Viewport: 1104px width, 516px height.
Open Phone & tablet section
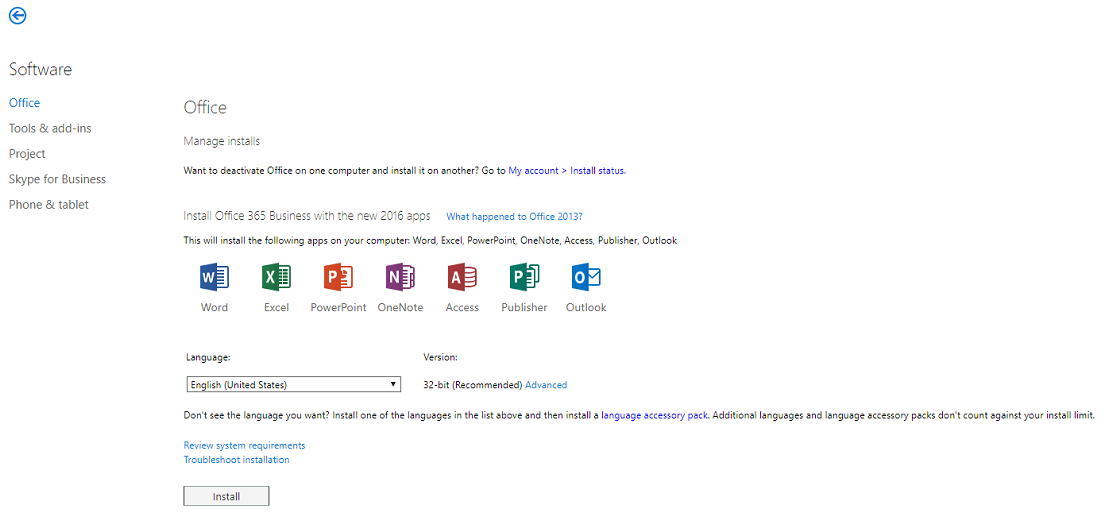[49, 204]
